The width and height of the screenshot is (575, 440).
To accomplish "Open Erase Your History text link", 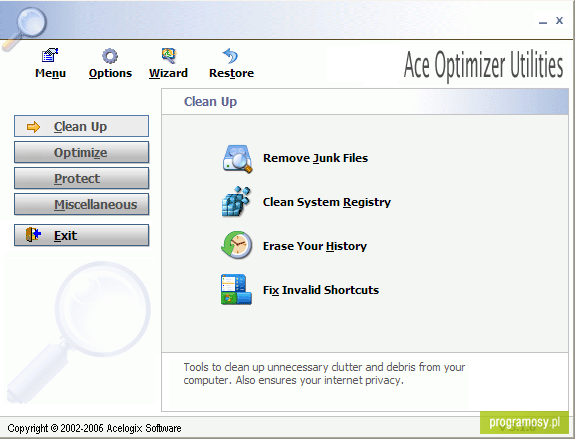I will point(315,246).
